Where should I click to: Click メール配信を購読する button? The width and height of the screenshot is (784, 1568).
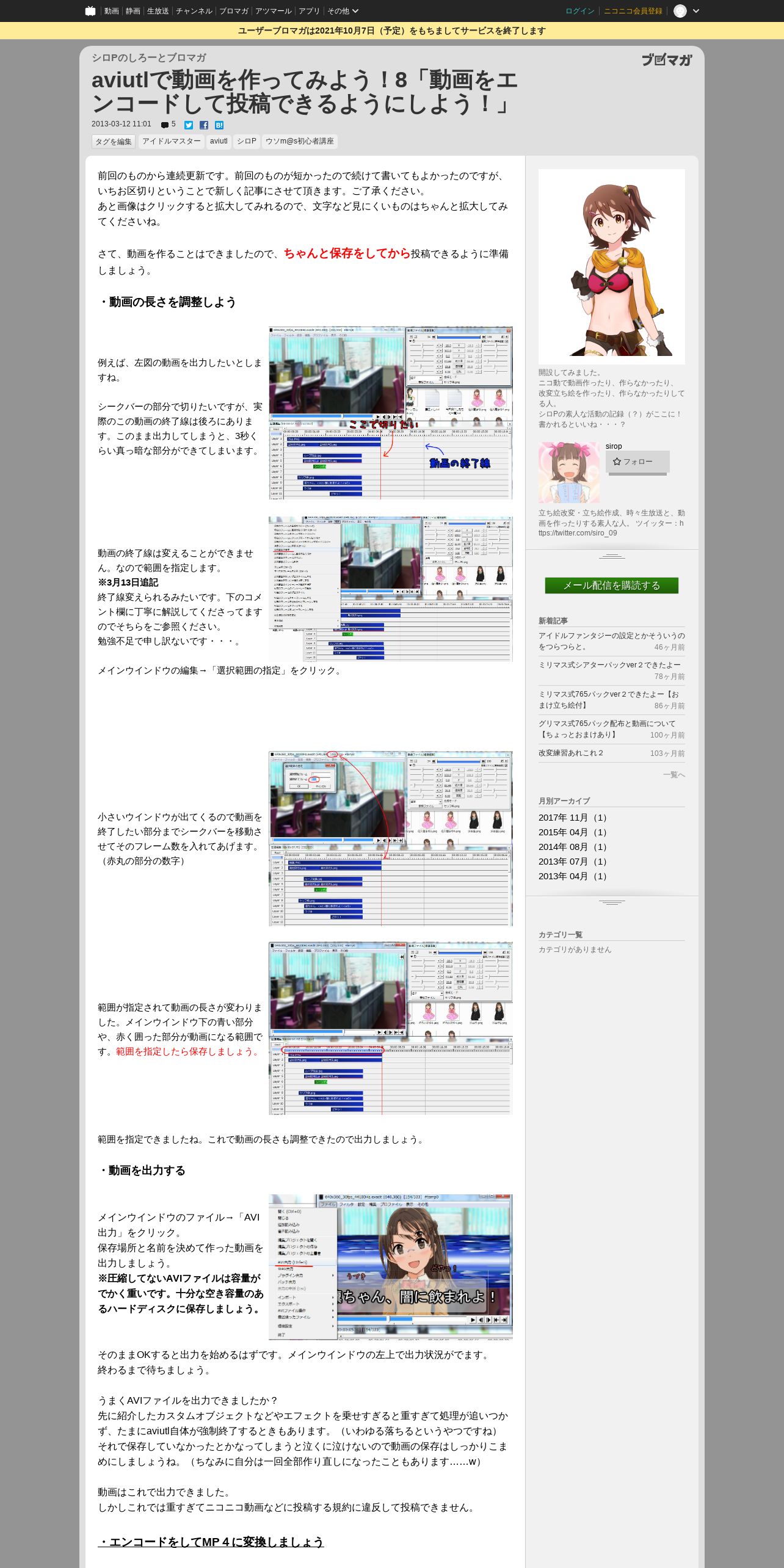pos(611,586)
